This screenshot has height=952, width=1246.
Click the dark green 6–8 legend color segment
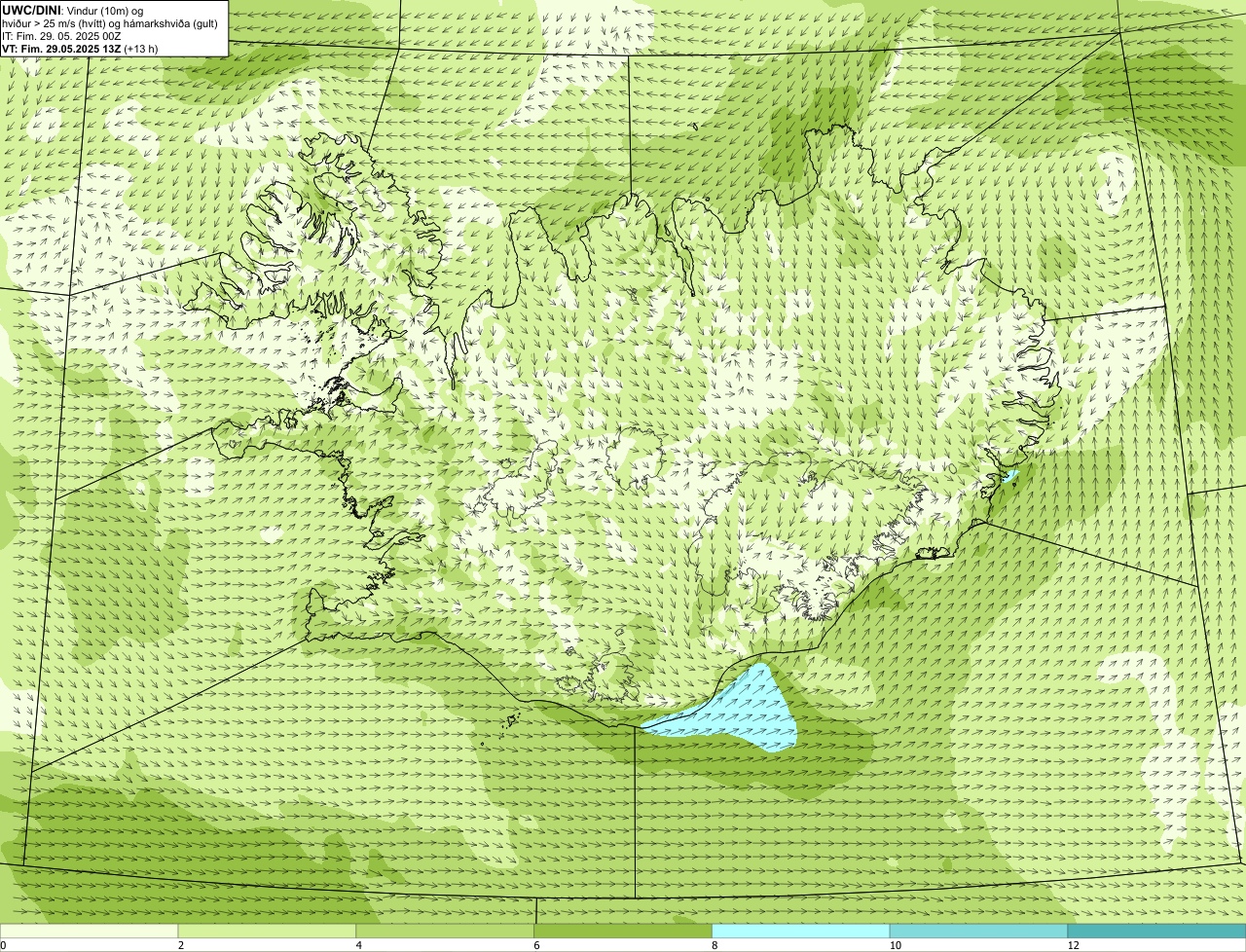[x=623, y=931]
